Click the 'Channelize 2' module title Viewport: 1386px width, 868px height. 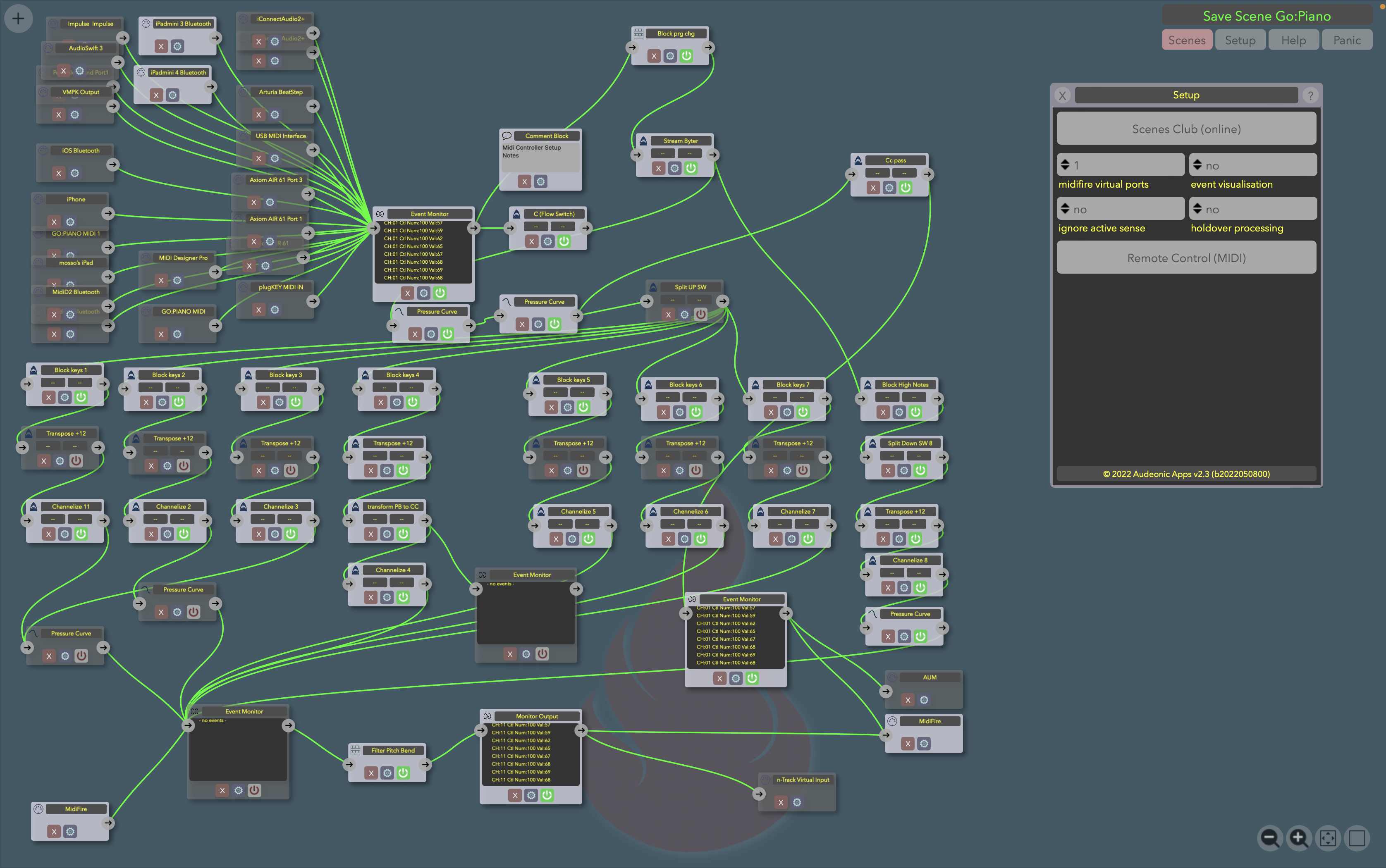click(173, 506)
